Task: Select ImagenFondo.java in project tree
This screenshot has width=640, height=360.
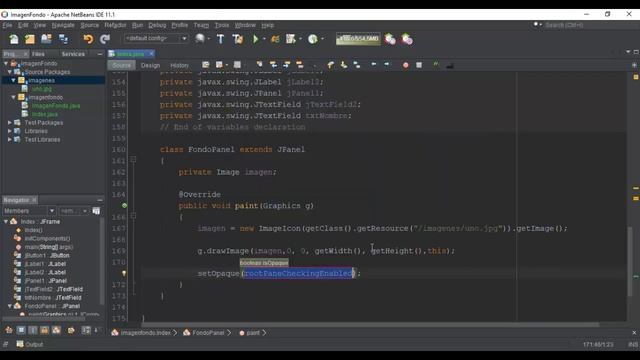Action: coord(56,106)
